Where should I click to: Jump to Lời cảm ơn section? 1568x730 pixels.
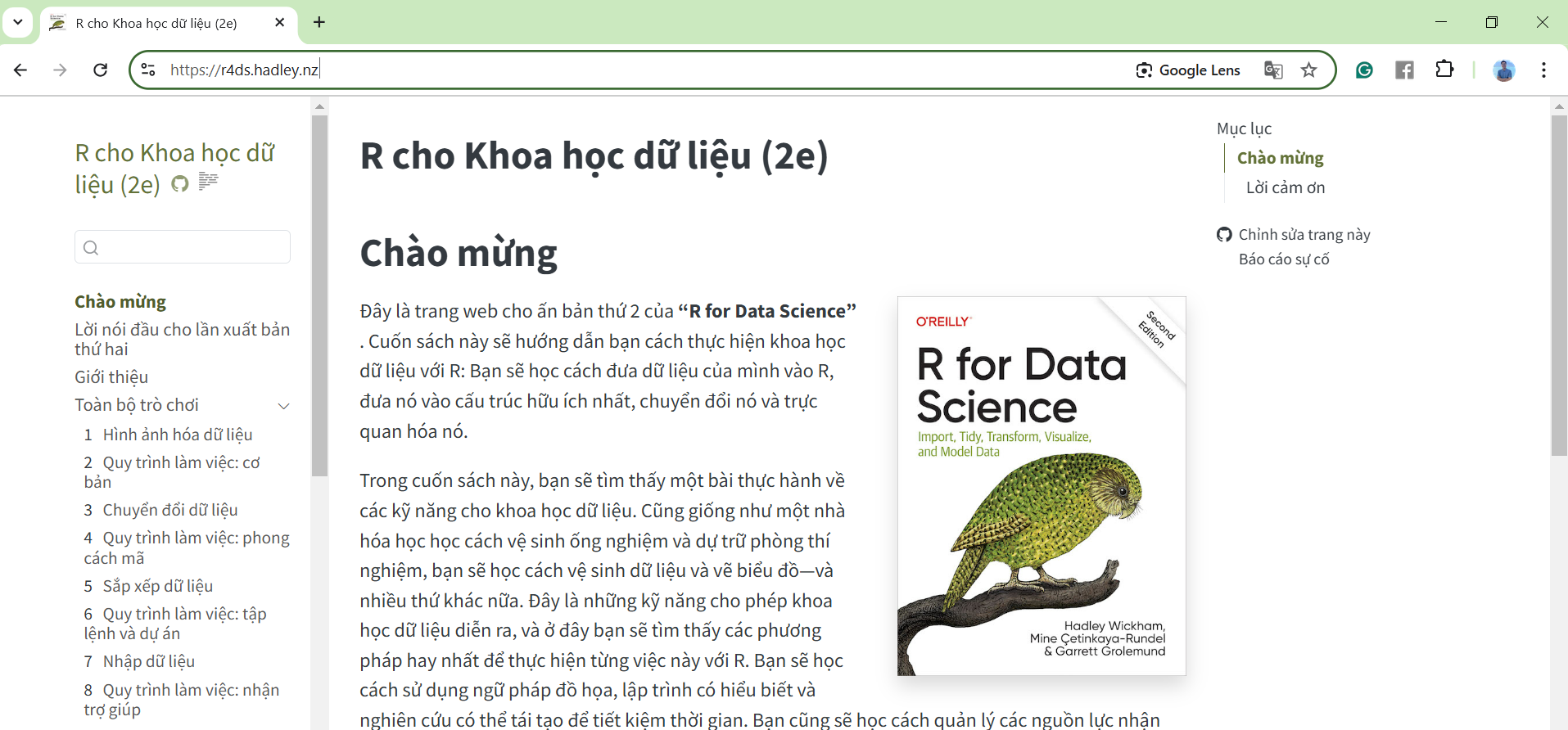coord(1286,187)
